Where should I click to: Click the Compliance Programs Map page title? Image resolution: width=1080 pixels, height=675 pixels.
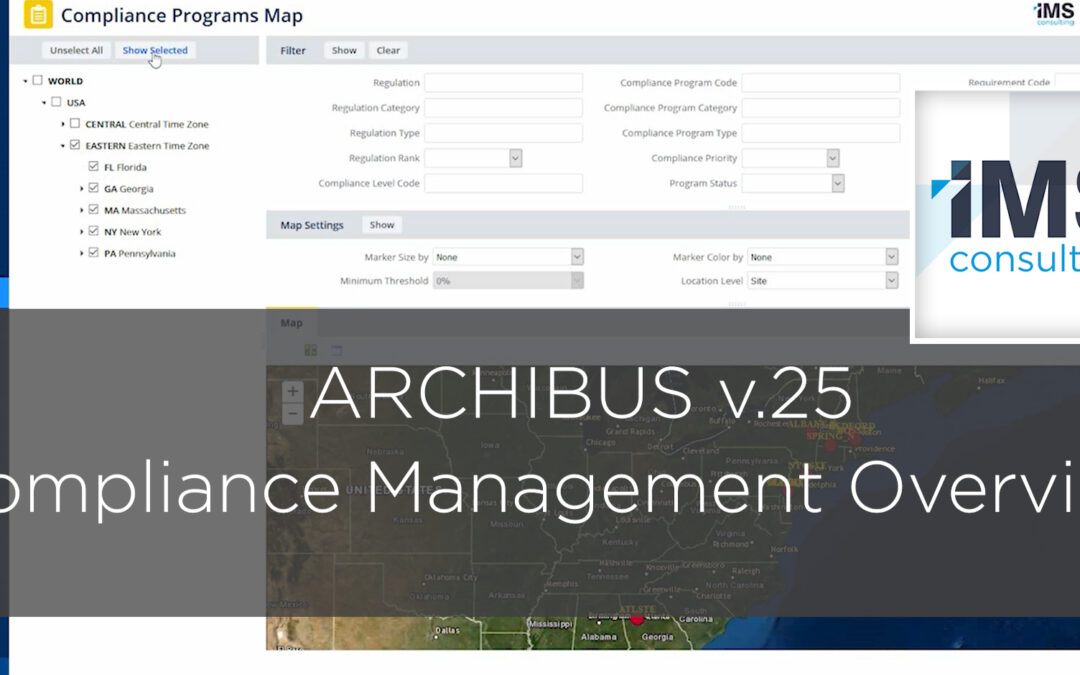(182, 15)
